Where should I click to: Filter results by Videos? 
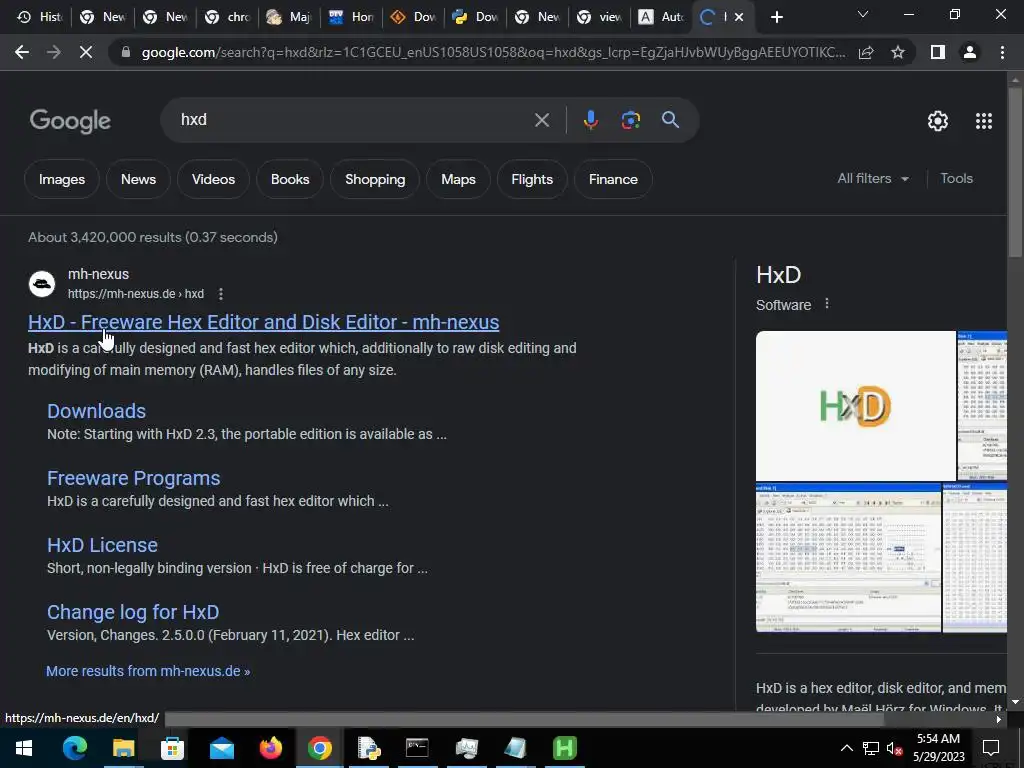click(x=214, y=179)
